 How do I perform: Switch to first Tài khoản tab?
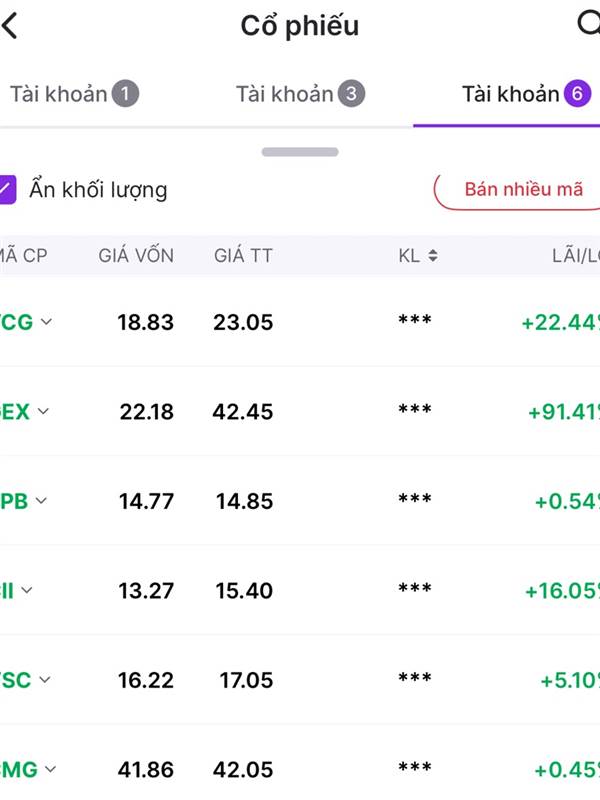tap(74, 94)
